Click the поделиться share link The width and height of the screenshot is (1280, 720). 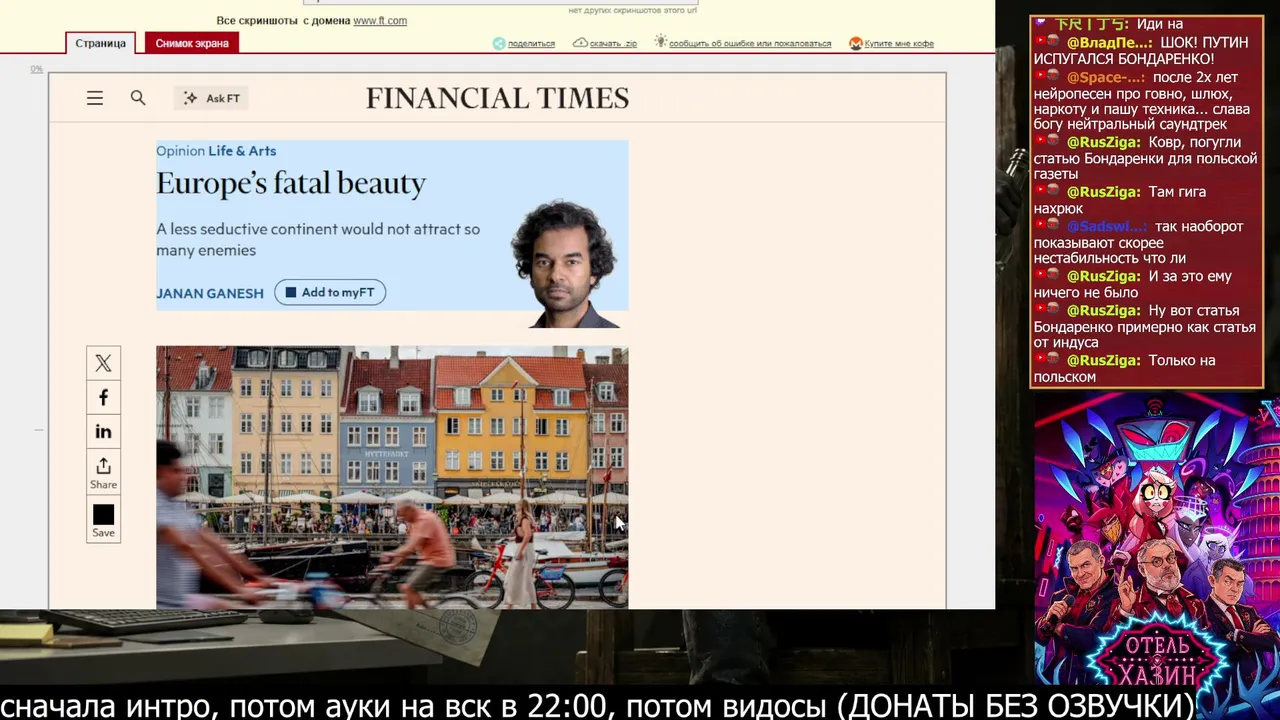531,44
